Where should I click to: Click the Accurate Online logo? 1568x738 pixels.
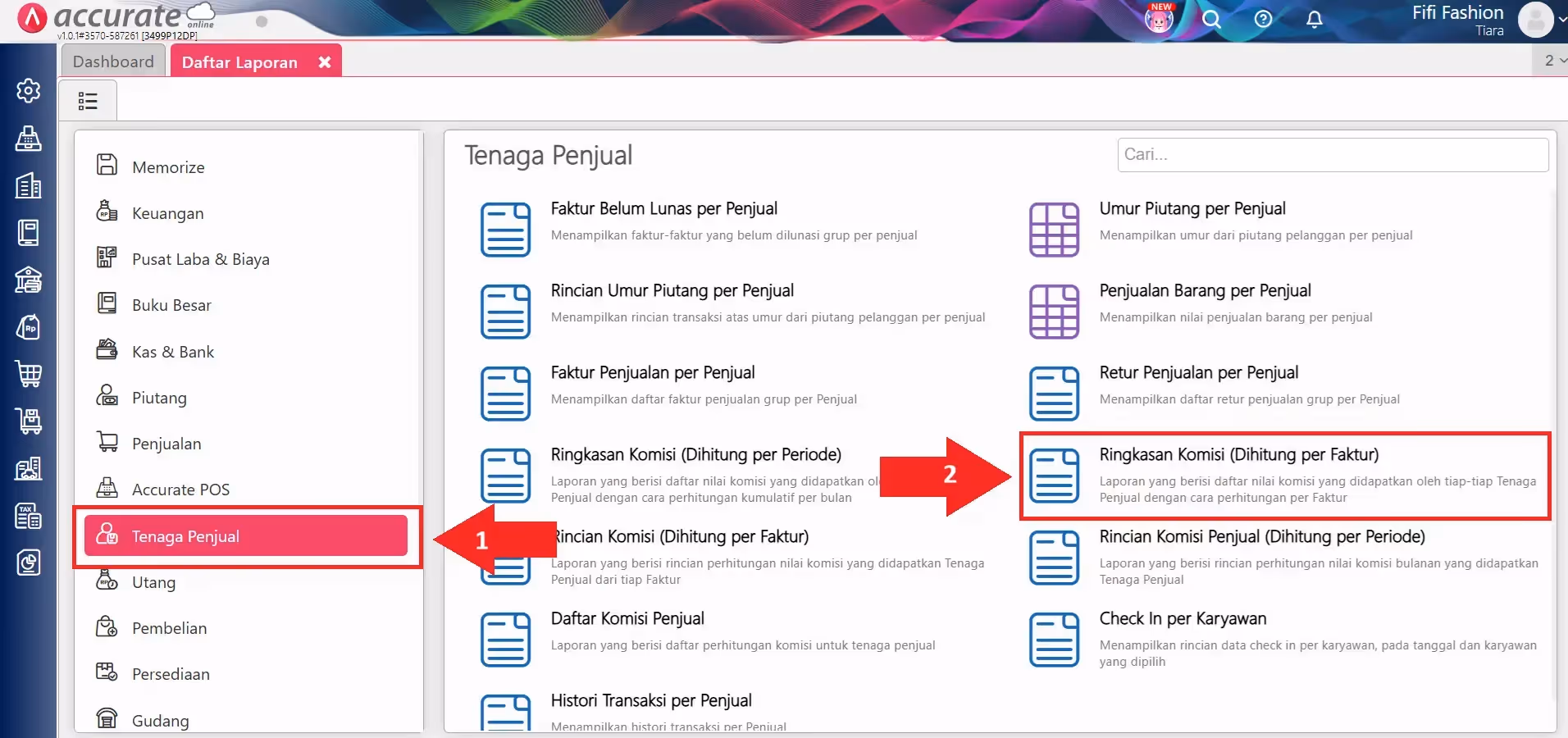point(116,18)
